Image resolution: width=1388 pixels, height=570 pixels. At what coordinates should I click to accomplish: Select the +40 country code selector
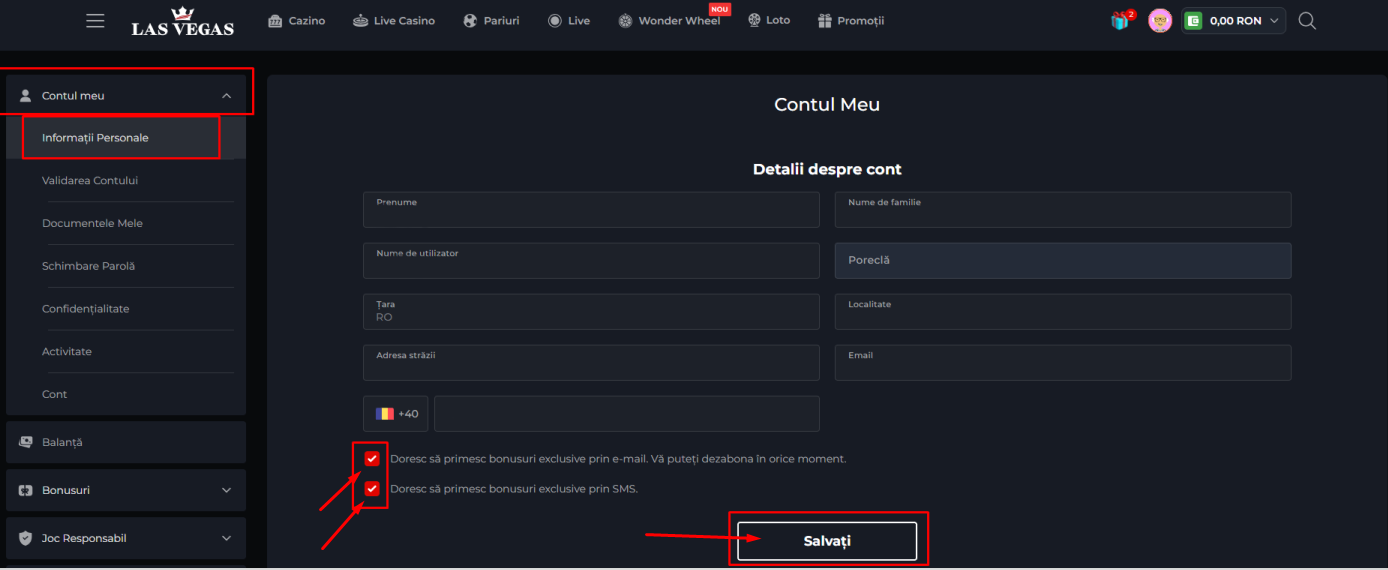click(396, 414)
